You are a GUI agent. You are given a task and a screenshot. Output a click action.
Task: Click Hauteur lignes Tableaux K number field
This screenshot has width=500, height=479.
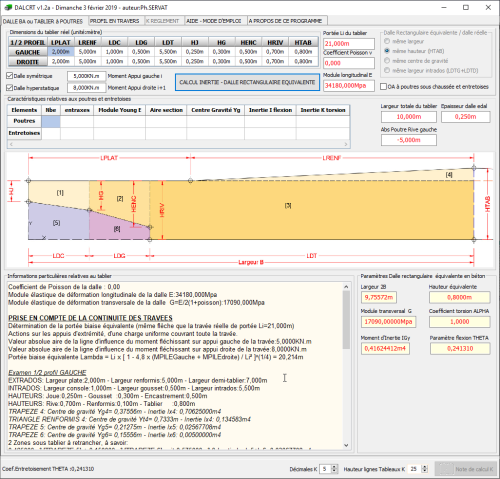pyautogui.click(x=415, y=469)
